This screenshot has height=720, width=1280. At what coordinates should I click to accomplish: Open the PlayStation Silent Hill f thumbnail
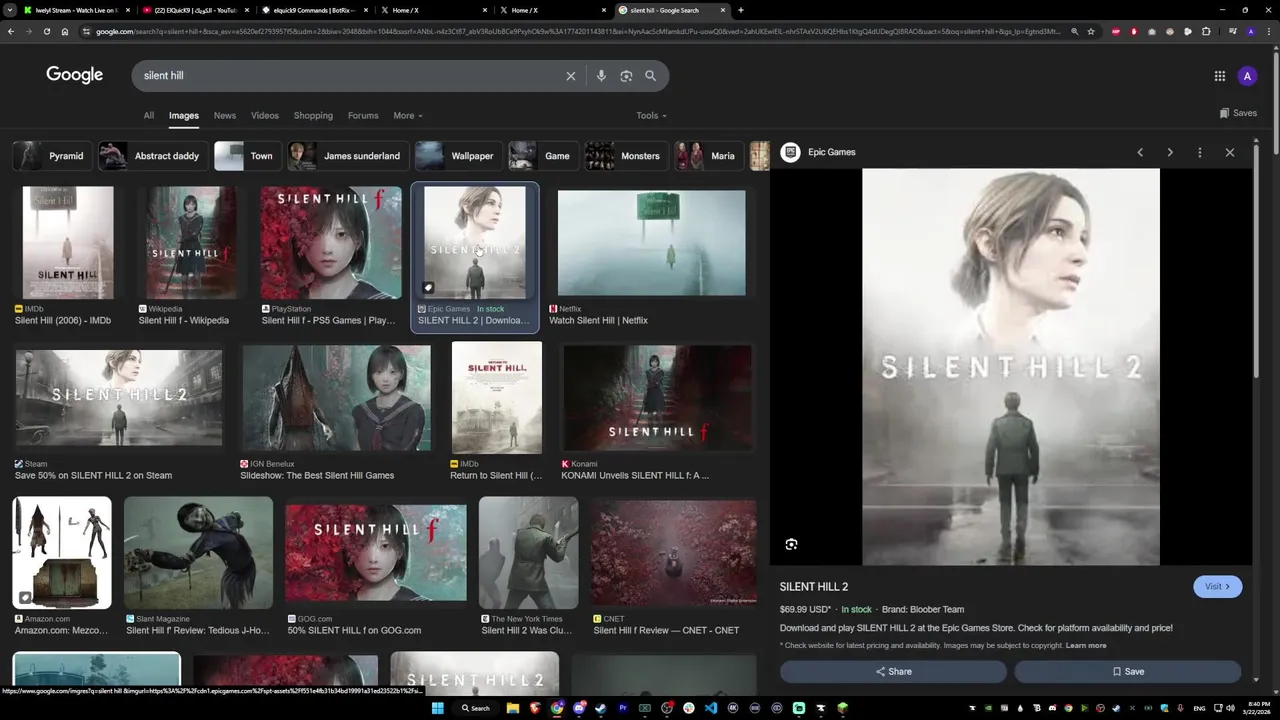pos(331,242)
